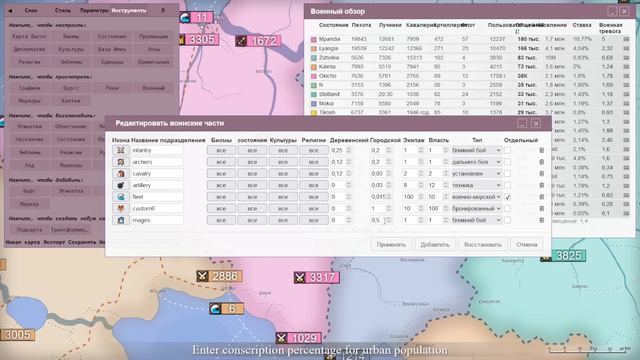The image size is (640, 360).
Task: Click the 1029 regiment marker on map
Action: pos(299,338)
